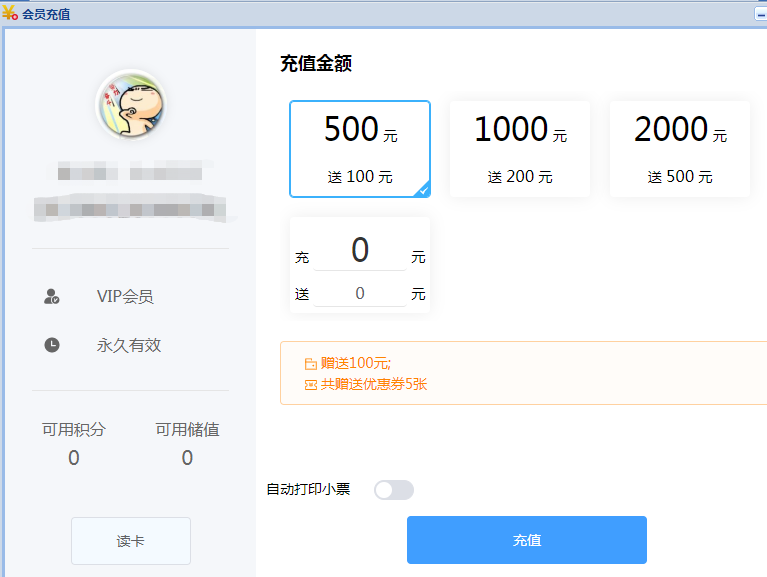Select the 1000 yuan recharge card
The height and width of the screenshot is (577, 767).
click(520, 149)
